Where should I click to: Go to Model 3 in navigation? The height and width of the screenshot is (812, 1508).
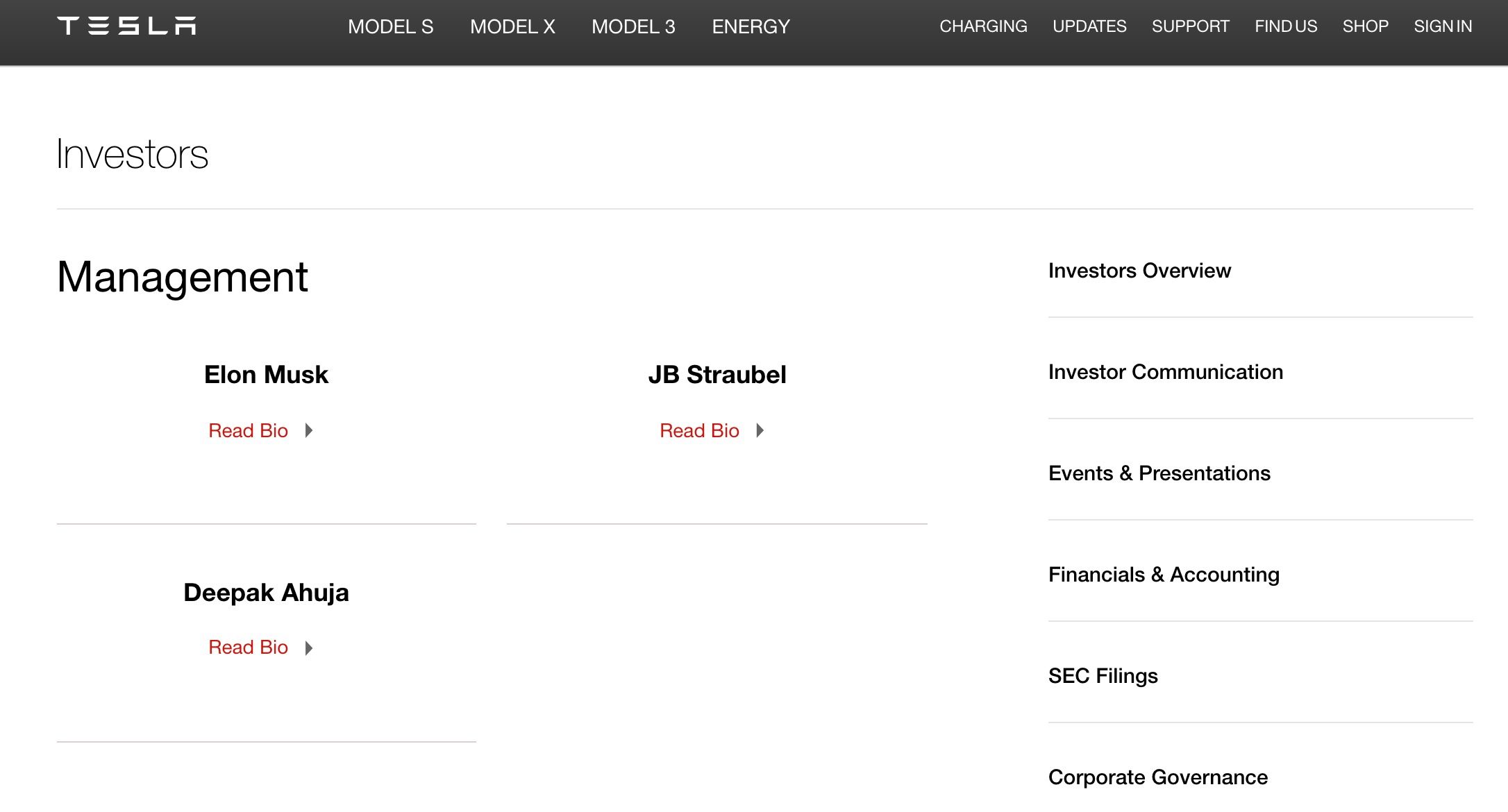pyautogui.click(x=633, y=27)
